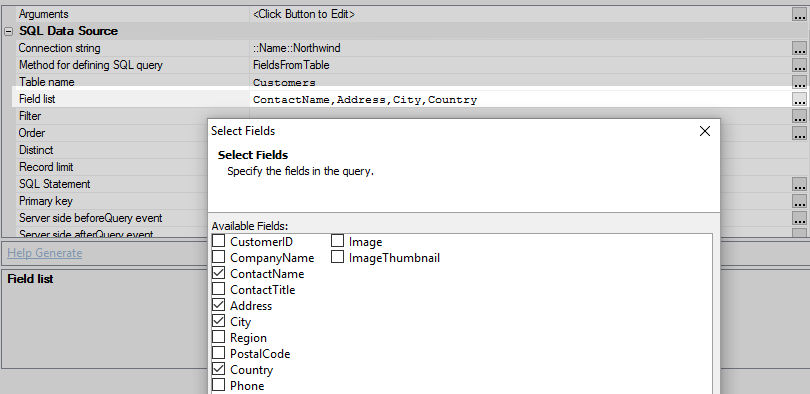Select Server side beforeQuery event label

click(x=90, y=218)
